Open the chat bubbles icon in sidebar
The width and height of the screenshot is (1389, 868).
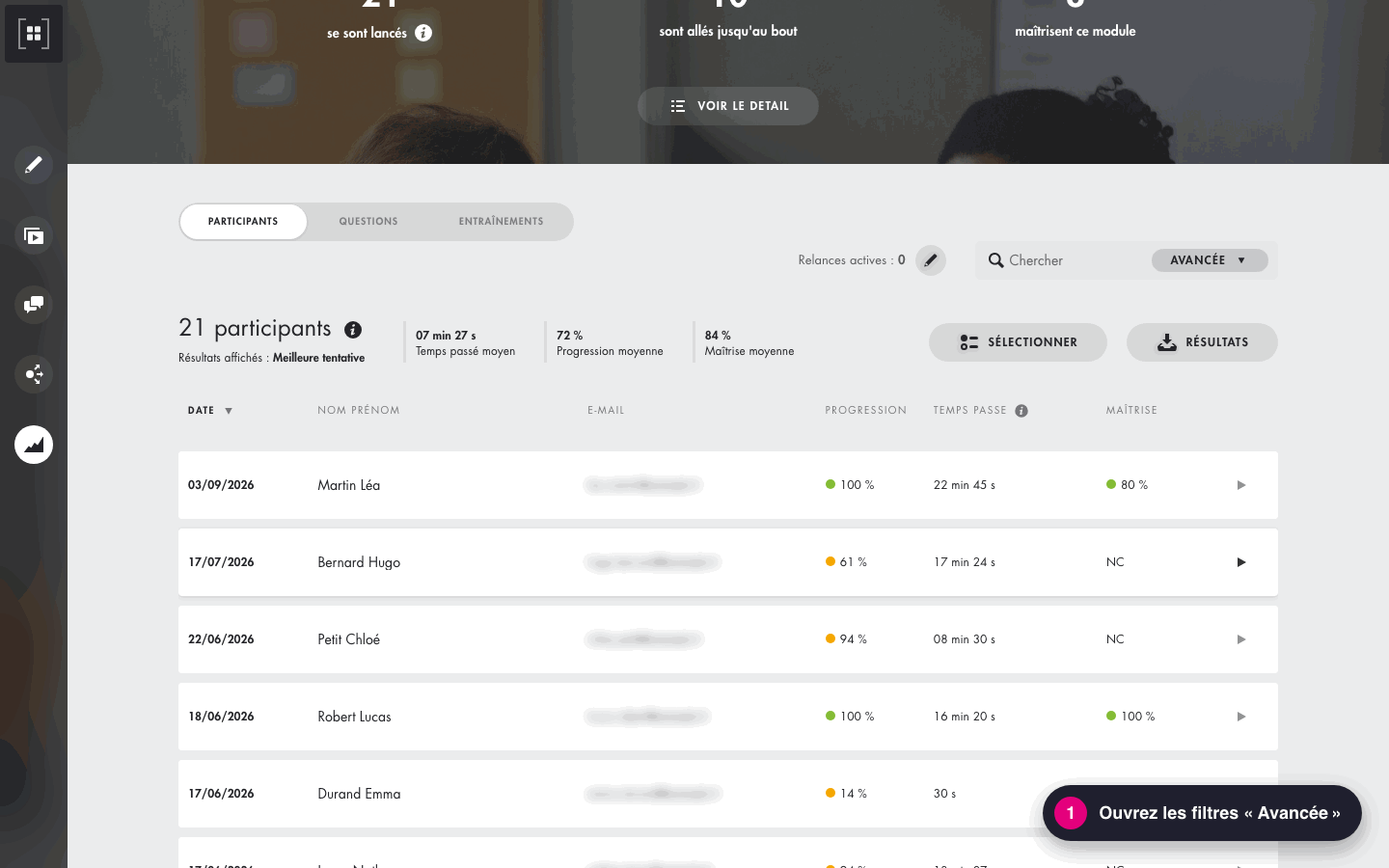pyautogui.click(x=34, y=305)
